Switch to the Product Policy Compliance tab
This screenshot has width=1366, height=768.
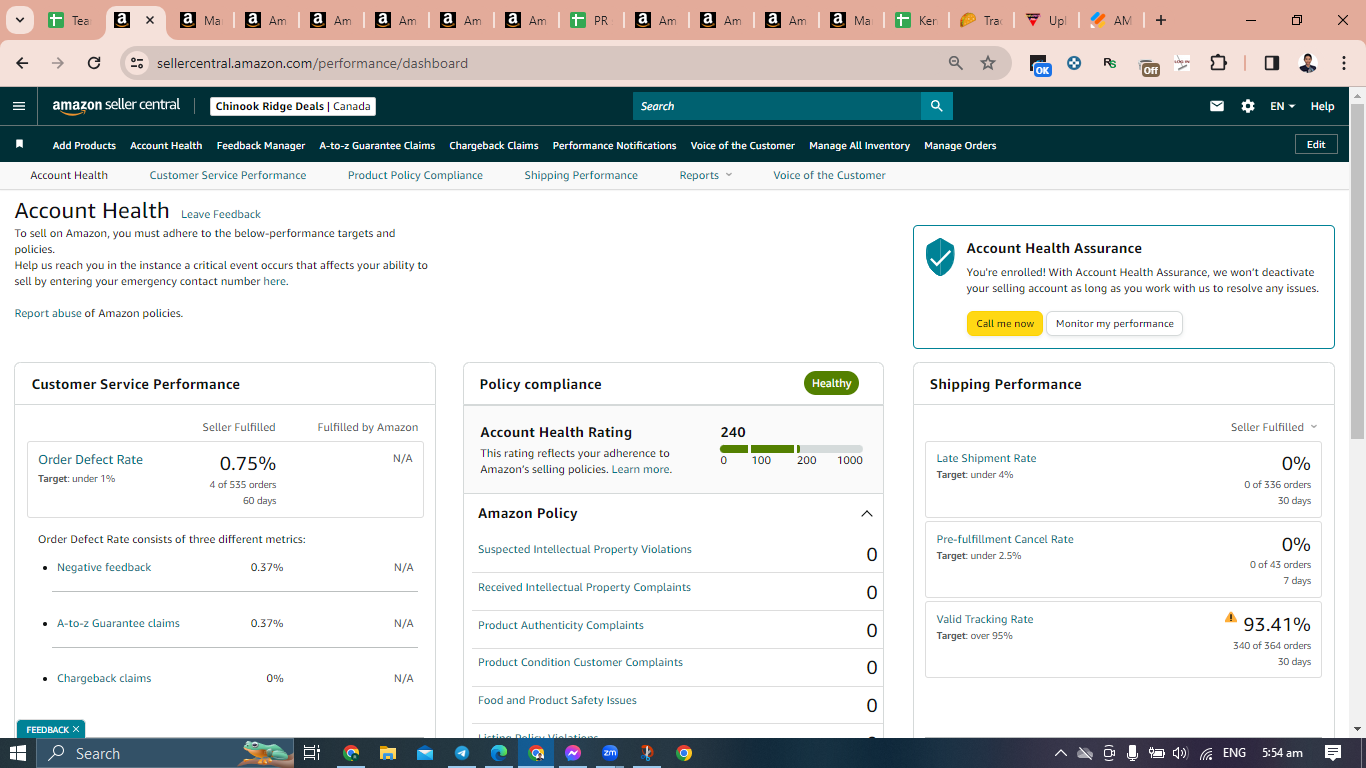pos(415,175)
